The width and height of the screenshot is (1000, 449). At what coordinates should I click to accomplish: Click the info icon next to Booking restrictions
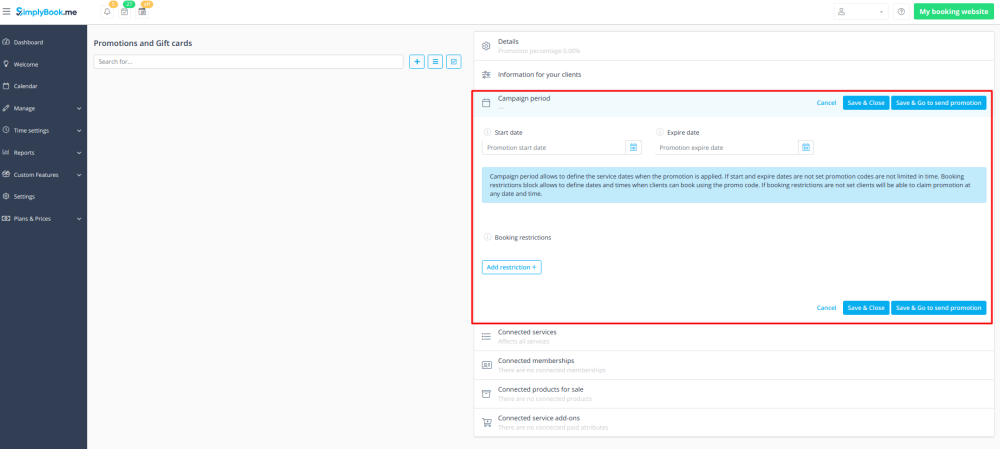tap(487, 237)
